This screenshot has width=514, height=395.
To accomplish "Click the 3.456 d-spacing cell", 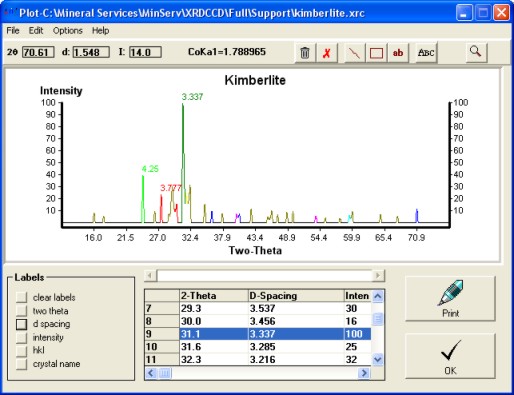I will click(296, 321).
